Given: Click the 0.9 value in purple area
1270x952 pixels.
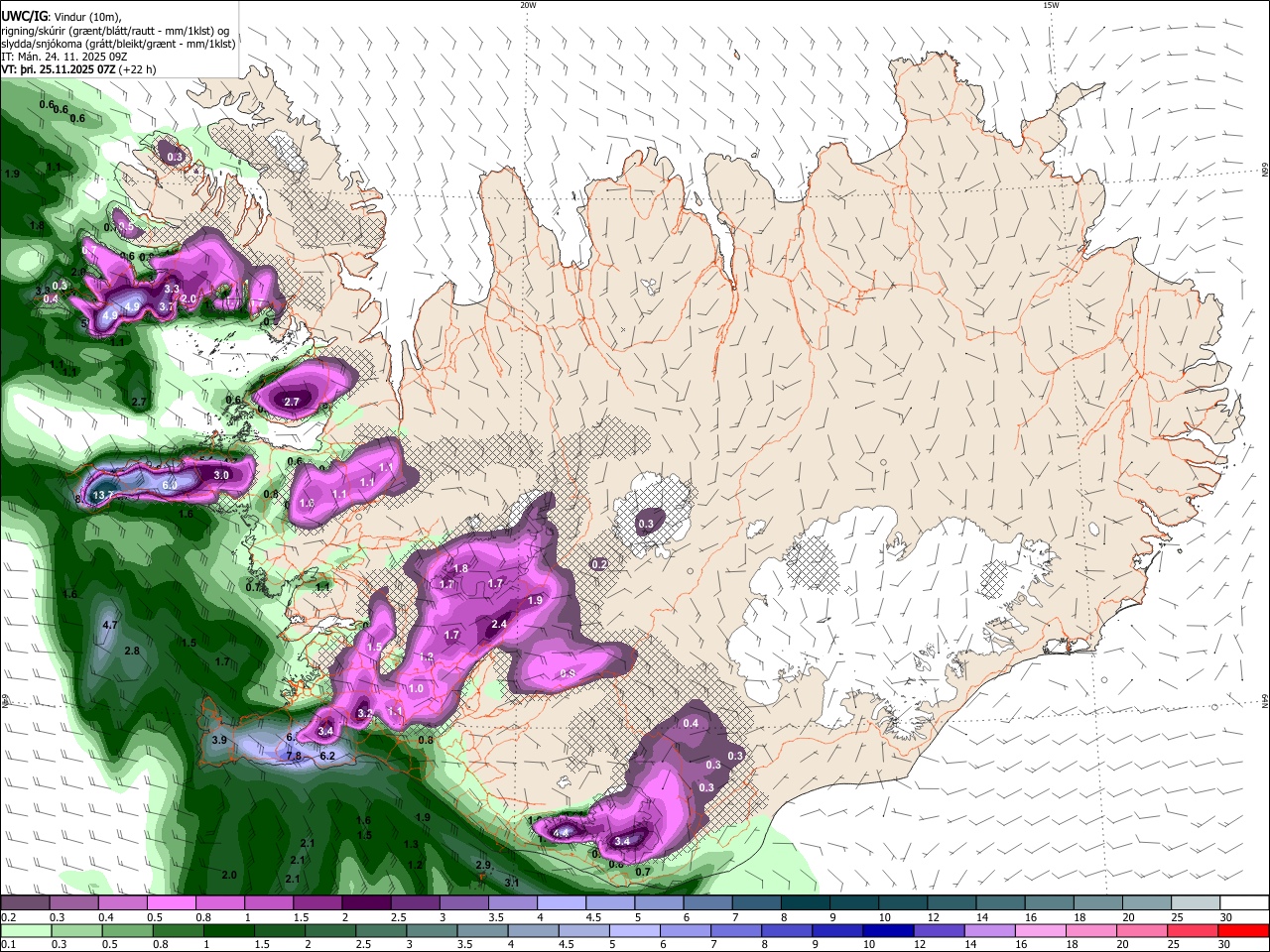Looking at the screenshot, I should (568, 673).
